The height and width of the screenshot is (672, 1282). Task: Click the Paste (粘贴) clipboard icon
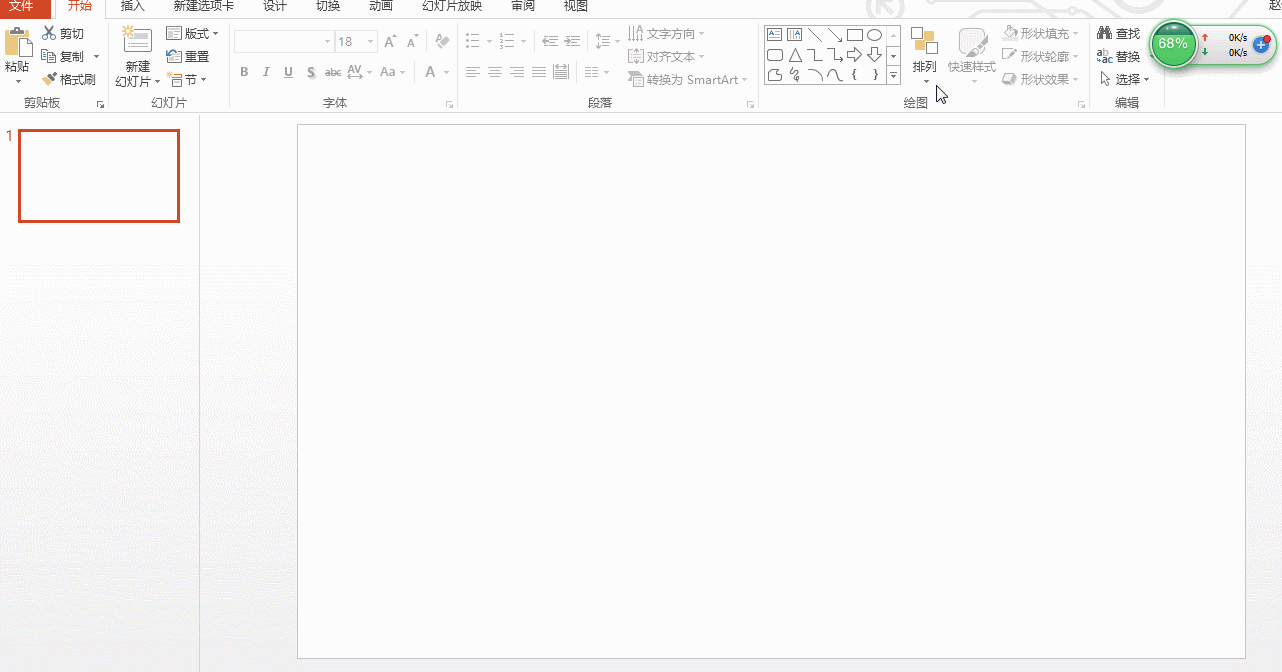coord(18,44)
